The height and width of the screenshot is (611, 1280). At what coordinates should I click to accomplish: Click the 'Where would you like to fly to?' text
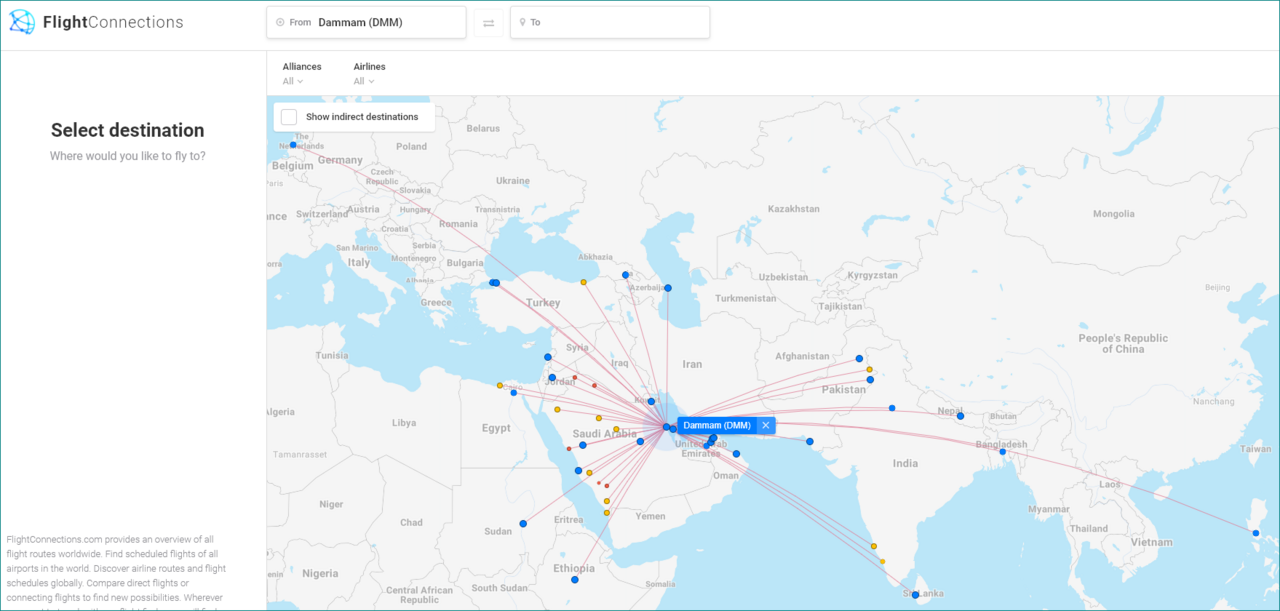128,156
